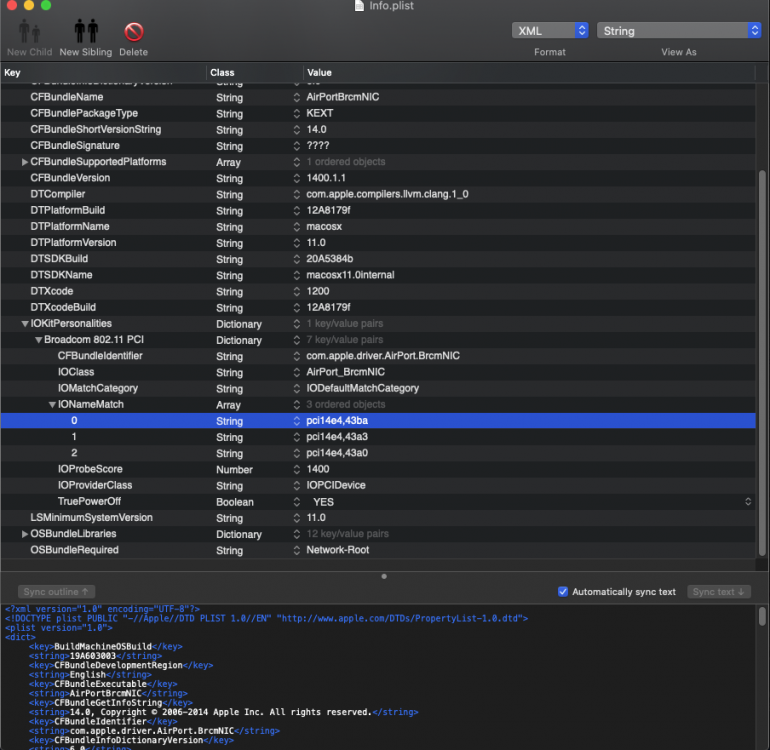The image size is (770, 750).
Task: Click the CFBundleGetInfoString copyright string text
Action: (x=221, y=712)
